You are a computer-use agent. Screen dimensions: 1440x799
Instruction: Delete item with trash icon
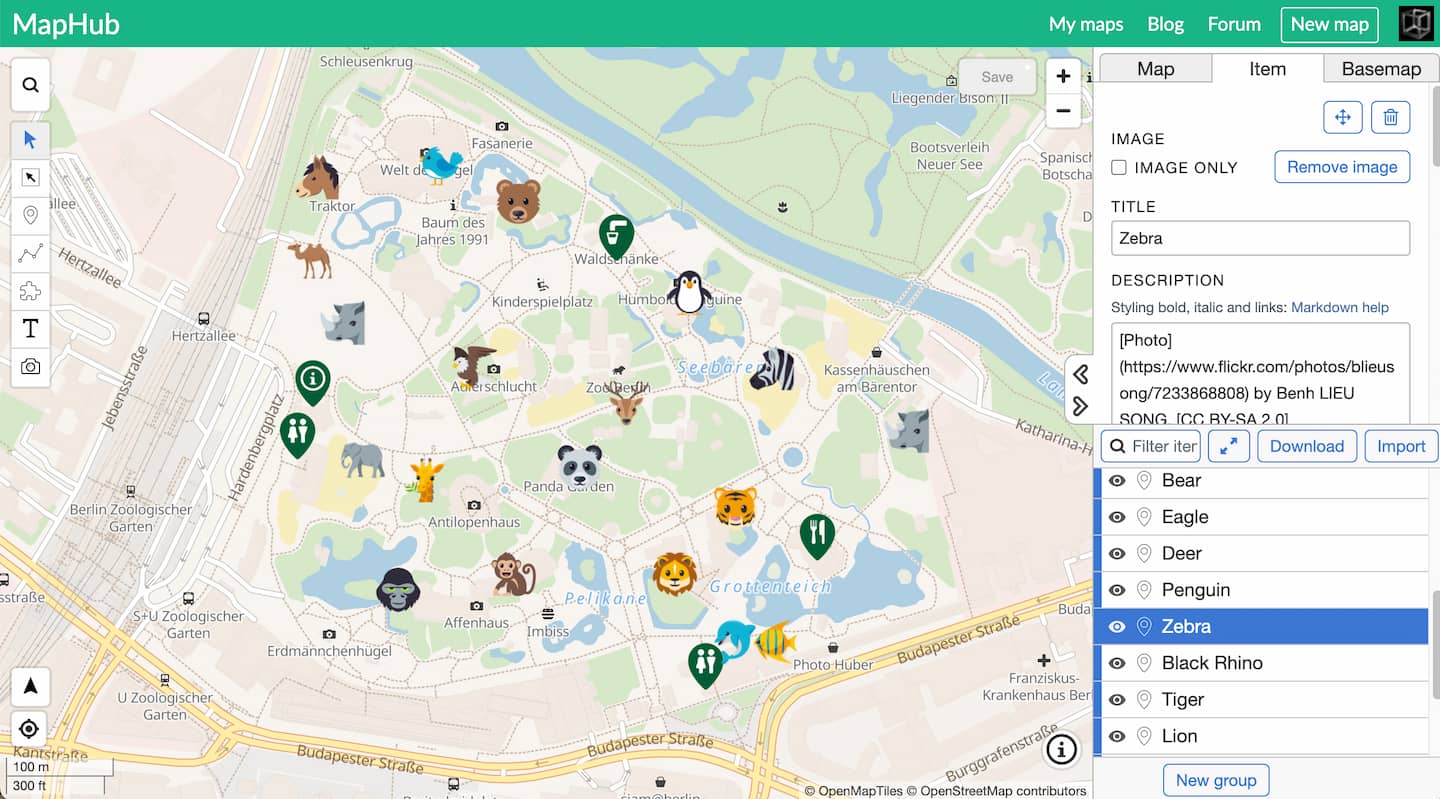point(1390,117)
